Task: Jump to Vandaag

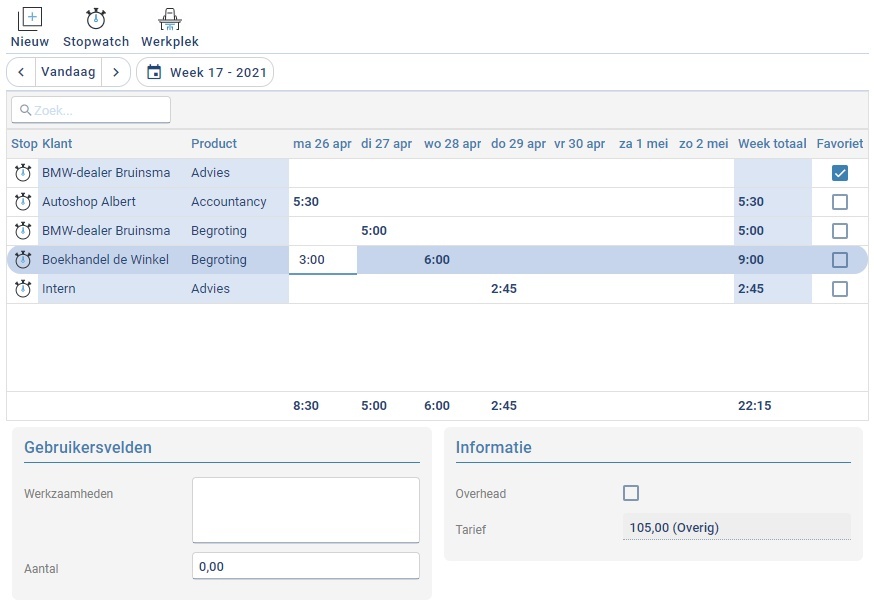Action: [68, 72]
